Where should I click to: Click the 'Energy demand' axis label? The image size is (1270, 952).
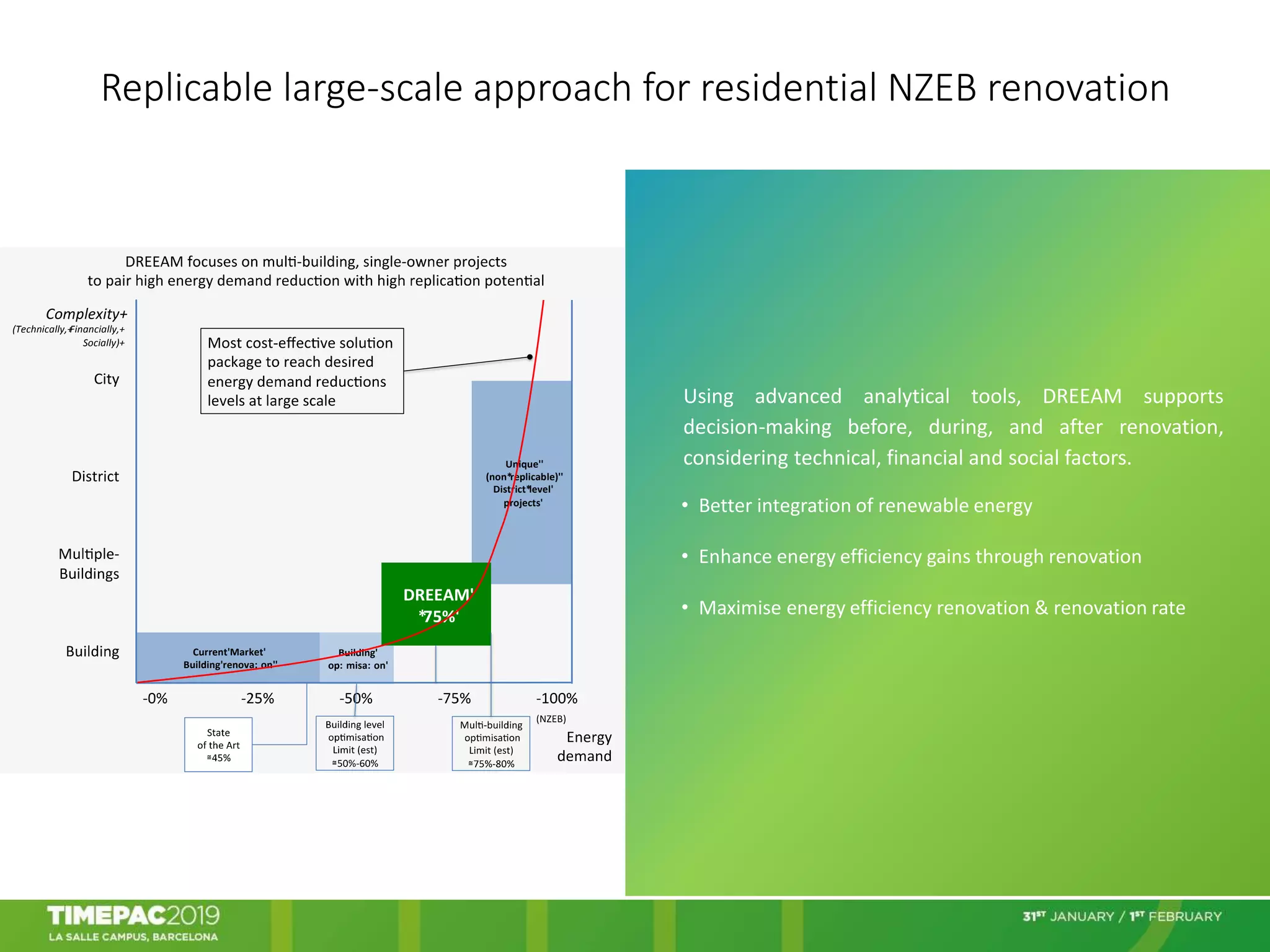(585, 747)
